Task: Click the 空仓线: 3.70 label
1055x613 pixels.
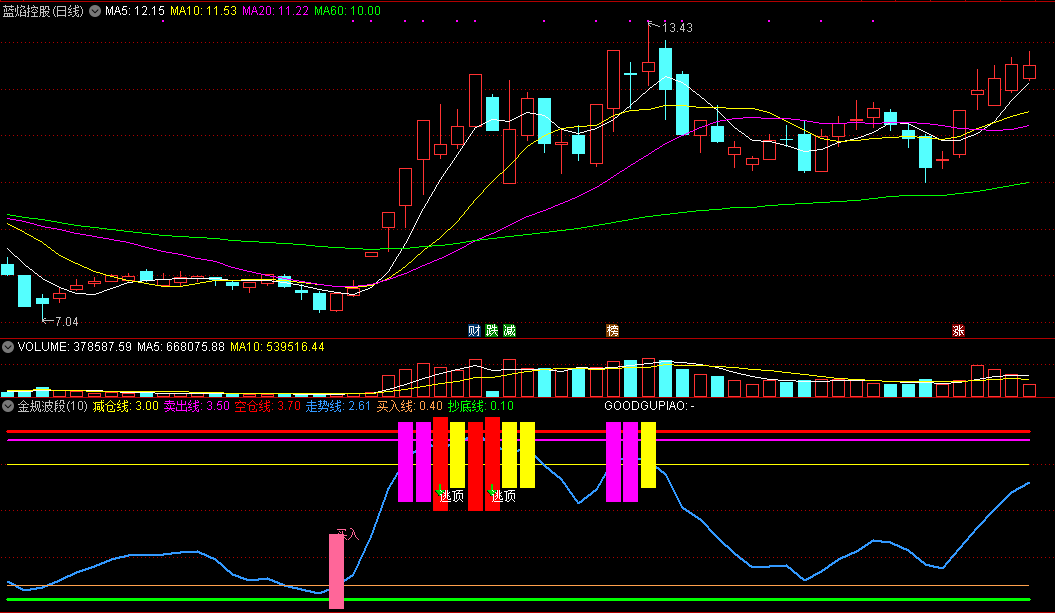Action: point(267,406)
